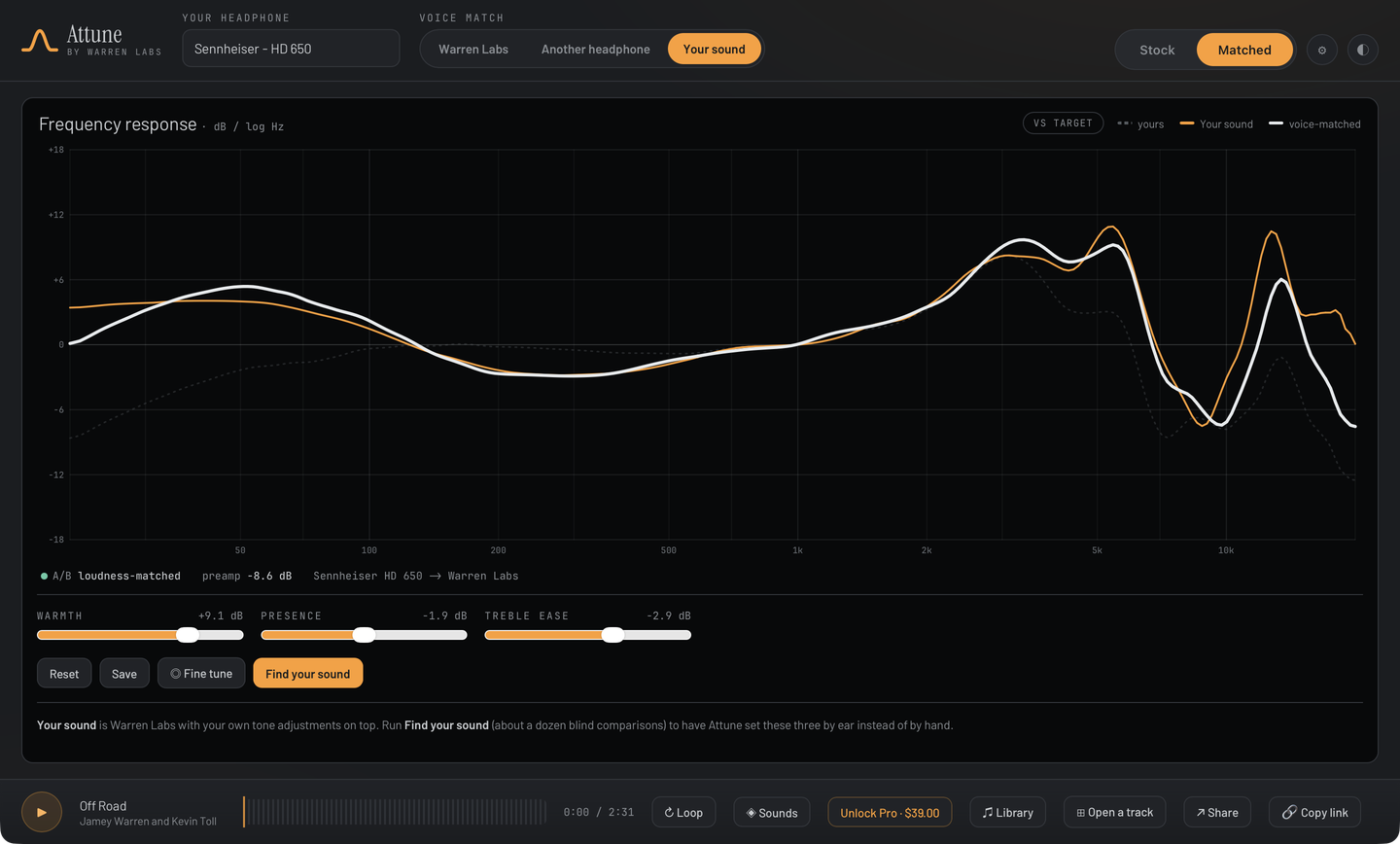Toggle the yours legend entry
Image resolution: width=1400 pixels, height=844 pixels.
click(x=1140, y=123)
